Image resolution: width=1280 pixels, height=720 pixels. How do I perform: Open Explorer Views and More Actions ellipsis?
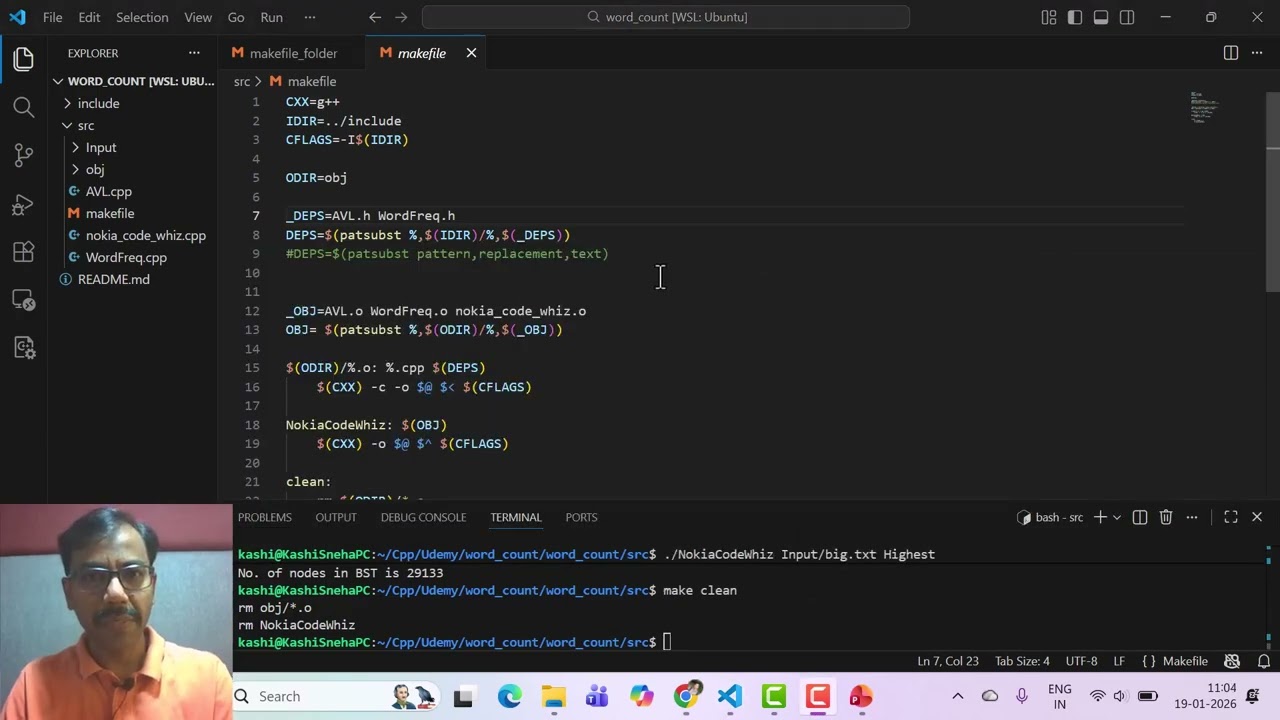[194, 53]
